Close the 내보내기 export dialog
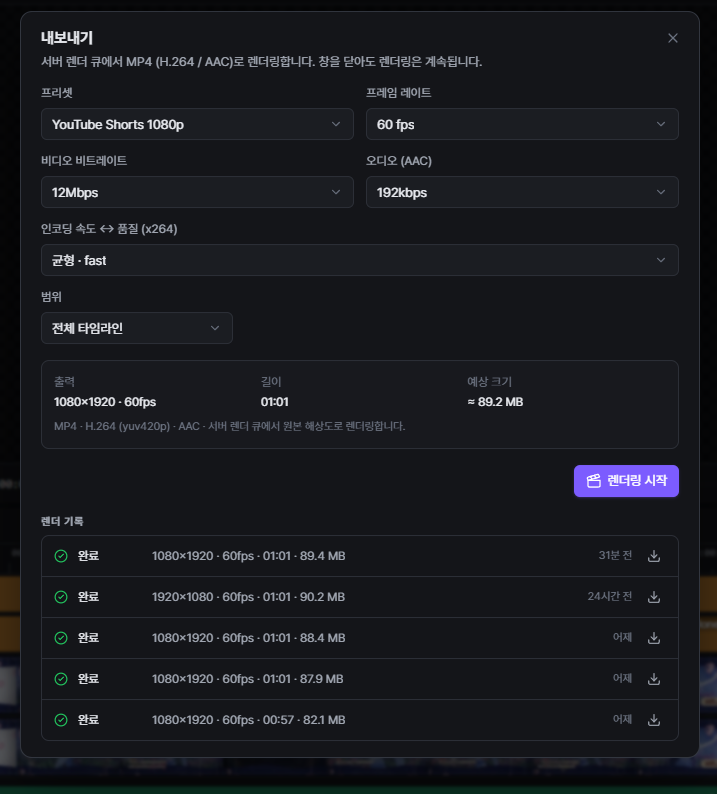717x794 pixels. [672, 38]
